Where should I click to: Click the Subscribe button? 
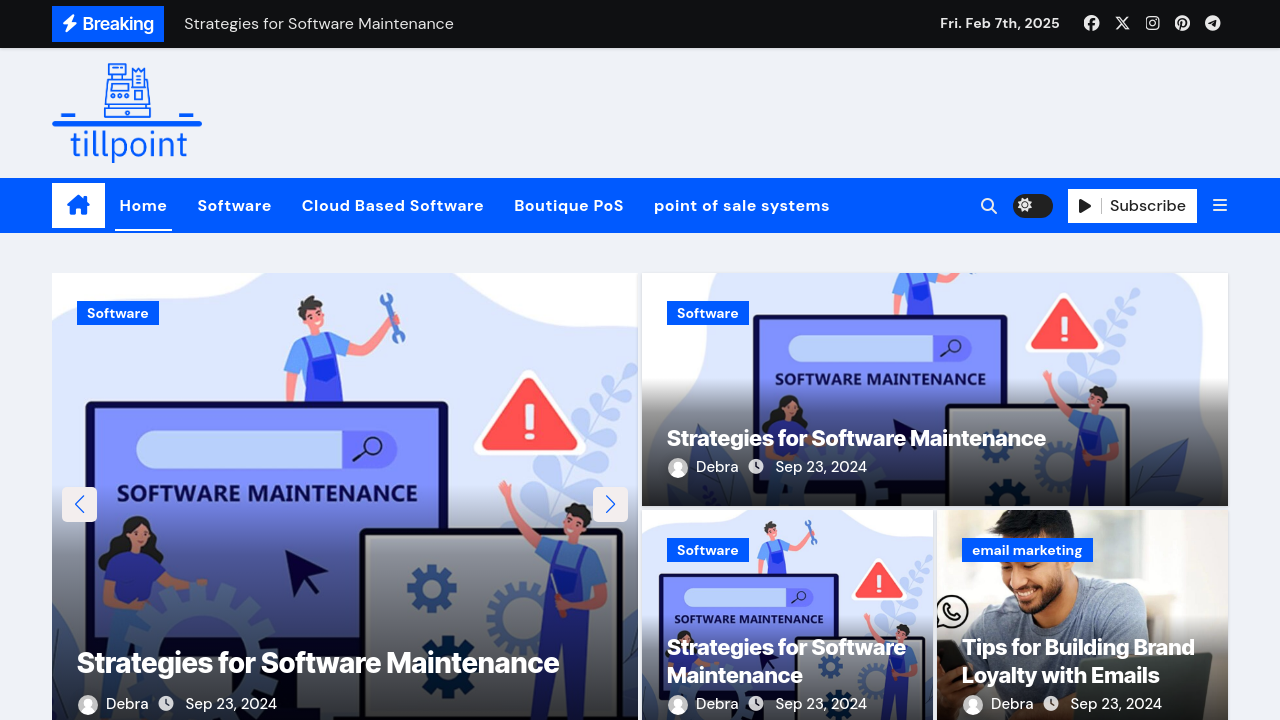point(1132,206)
